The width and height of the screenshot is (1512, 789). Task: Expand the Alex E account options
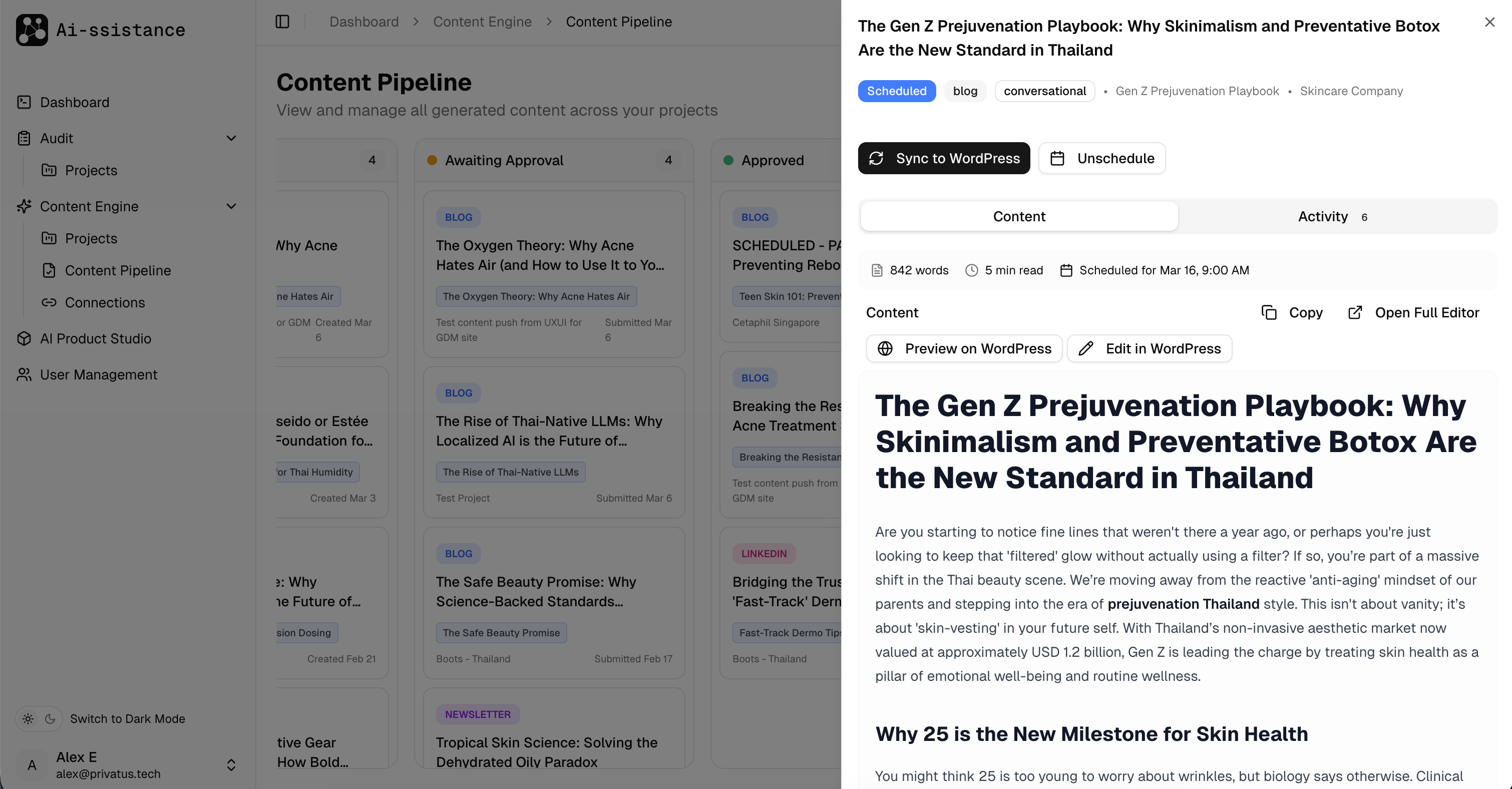pyautogui.click(x=230, y=764)
